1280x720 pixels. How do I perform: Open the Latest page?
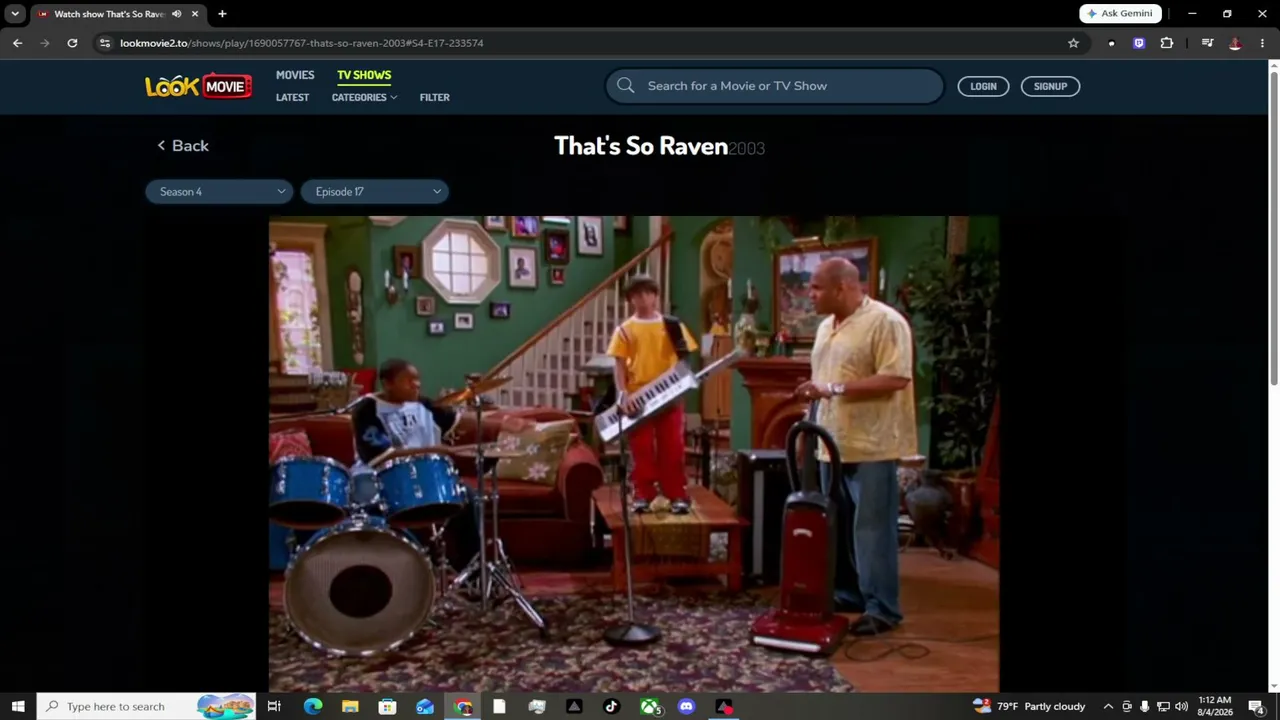(292, 97)
